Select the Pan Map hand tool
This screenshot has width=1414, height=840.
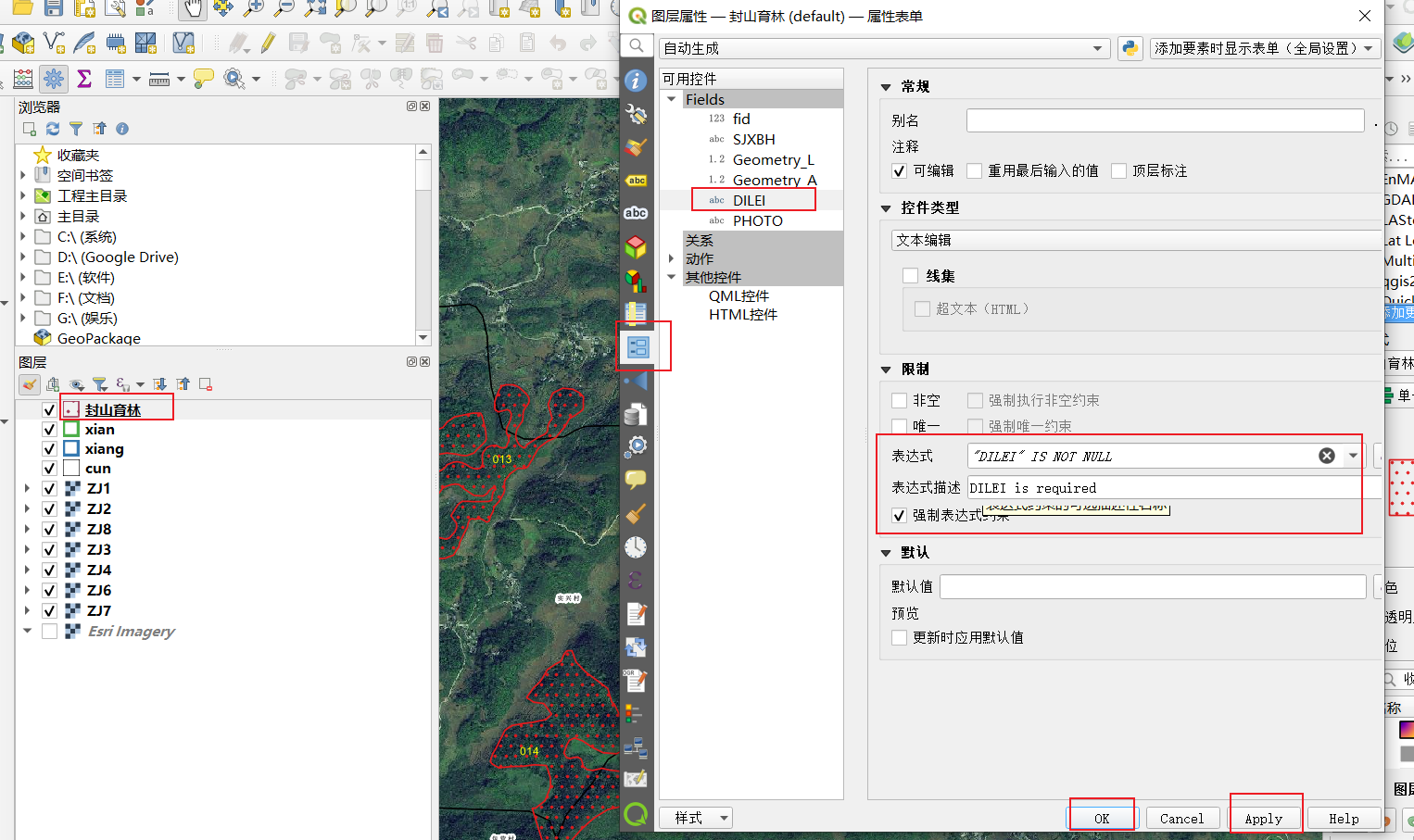click(x=191, y=10)
